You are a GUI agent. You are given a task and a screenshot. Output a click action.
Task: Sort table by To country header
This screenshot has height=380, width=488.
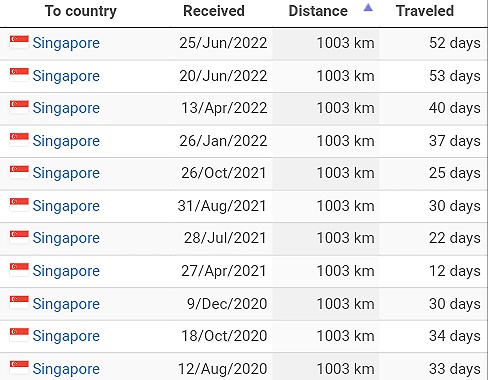(x=81, y=11)
